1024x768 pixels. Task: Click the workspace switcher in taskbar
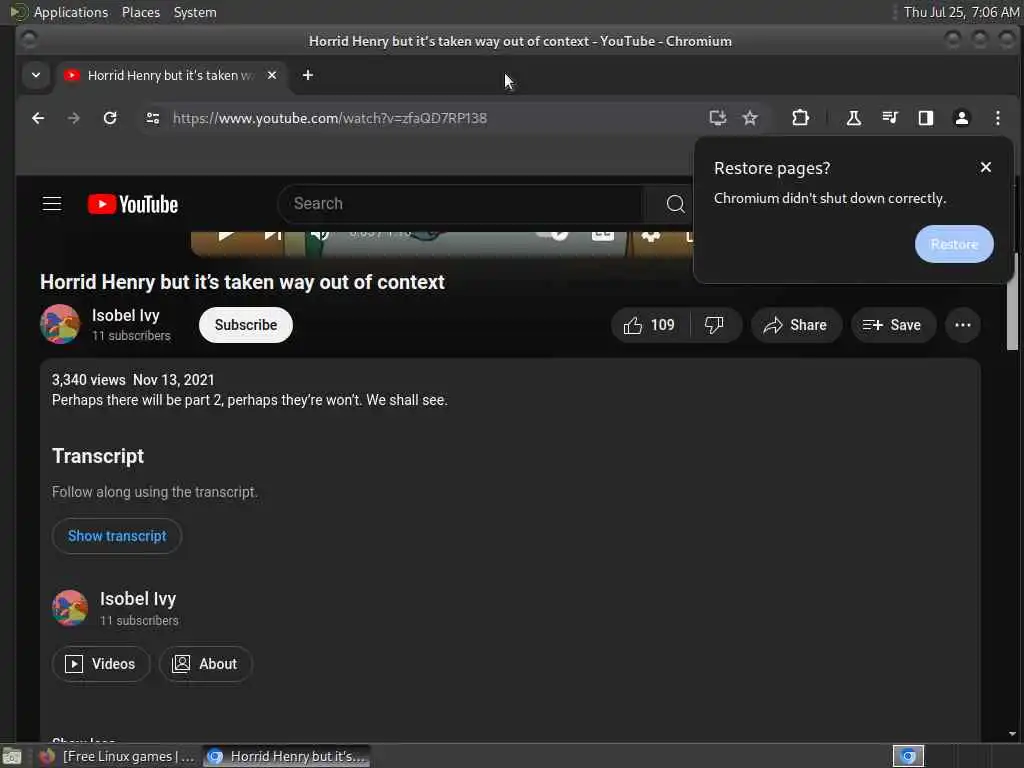908,756
